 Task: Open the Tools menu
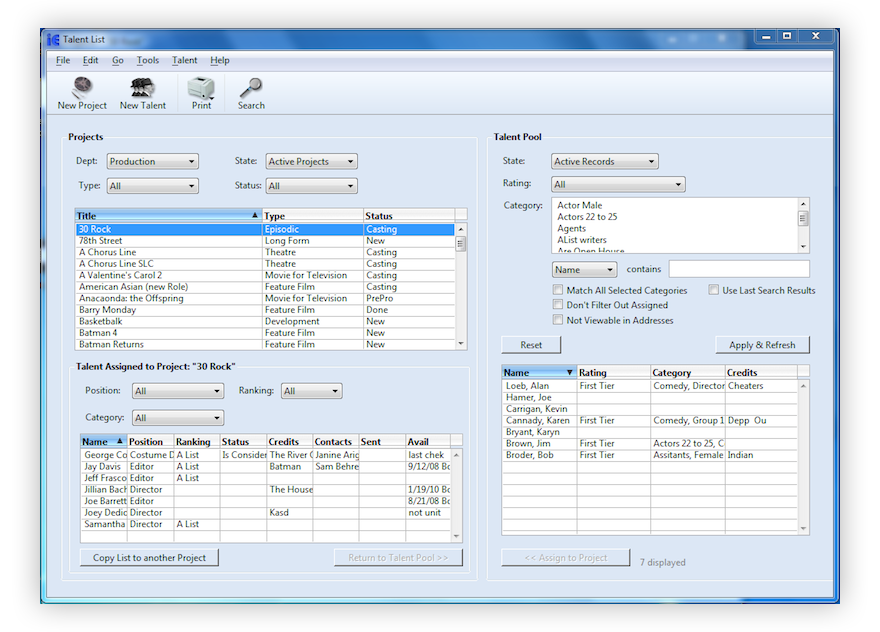(148, 60)
